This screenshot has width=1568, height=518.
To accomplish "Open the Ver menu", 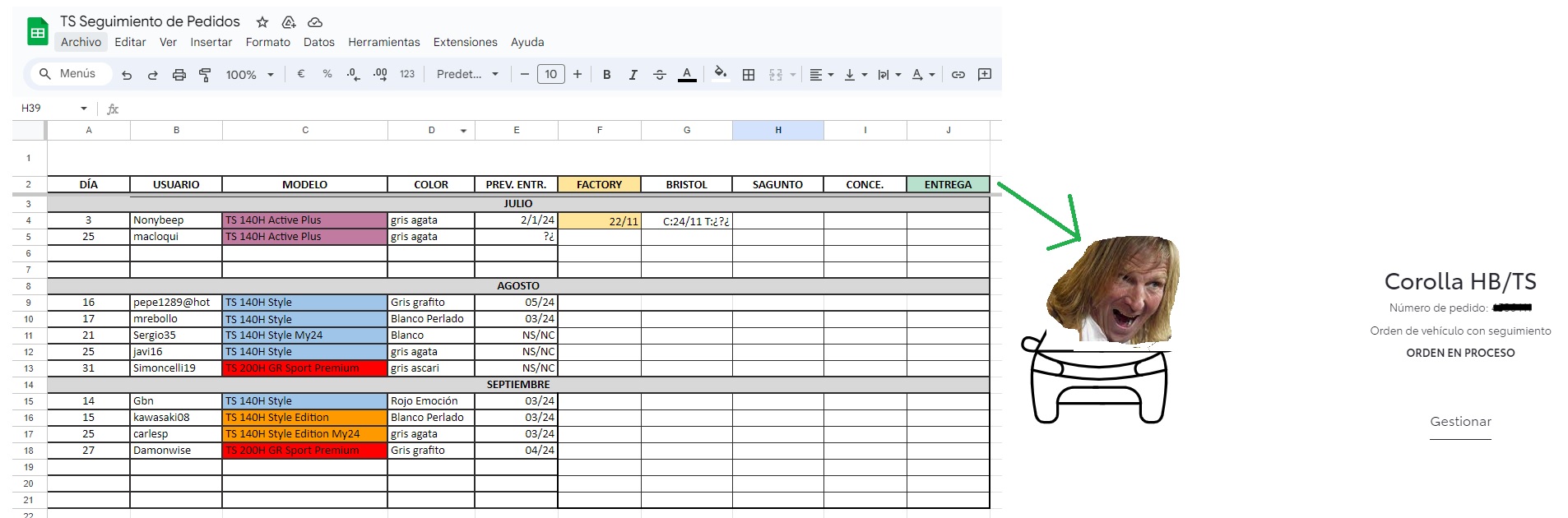I will 168,42.
